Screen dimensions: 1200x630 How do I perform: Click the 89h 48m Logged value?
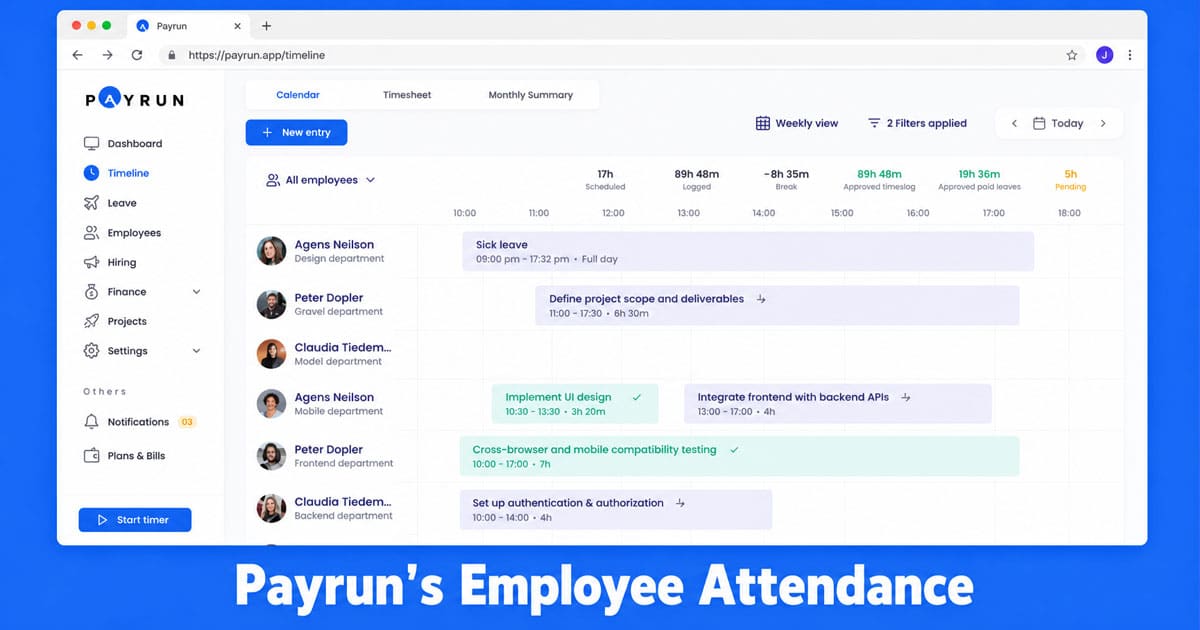697,174
